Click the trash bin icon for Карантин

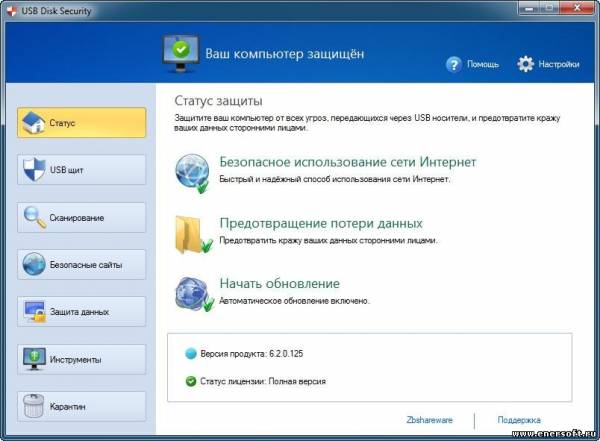click(x=34, y=406)
